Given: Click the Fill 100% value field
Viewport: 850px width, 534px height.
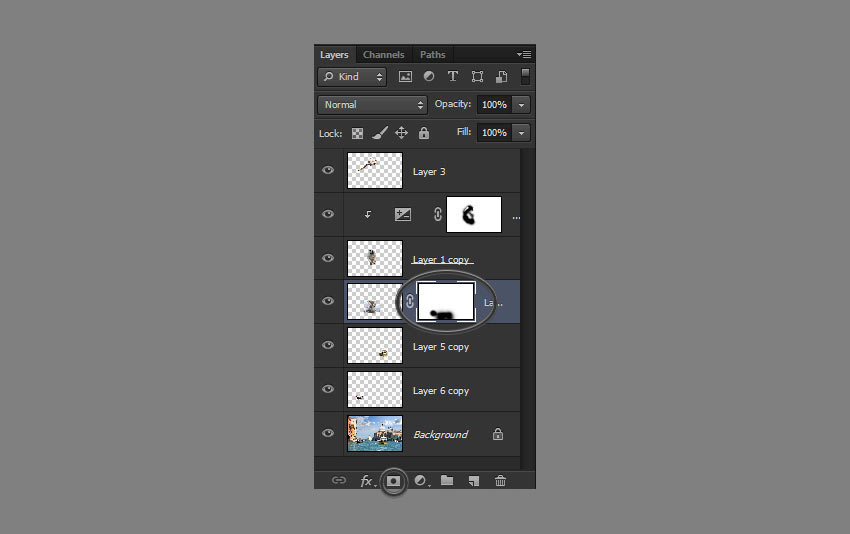Looking at the screenshot, I should (494, 133).
